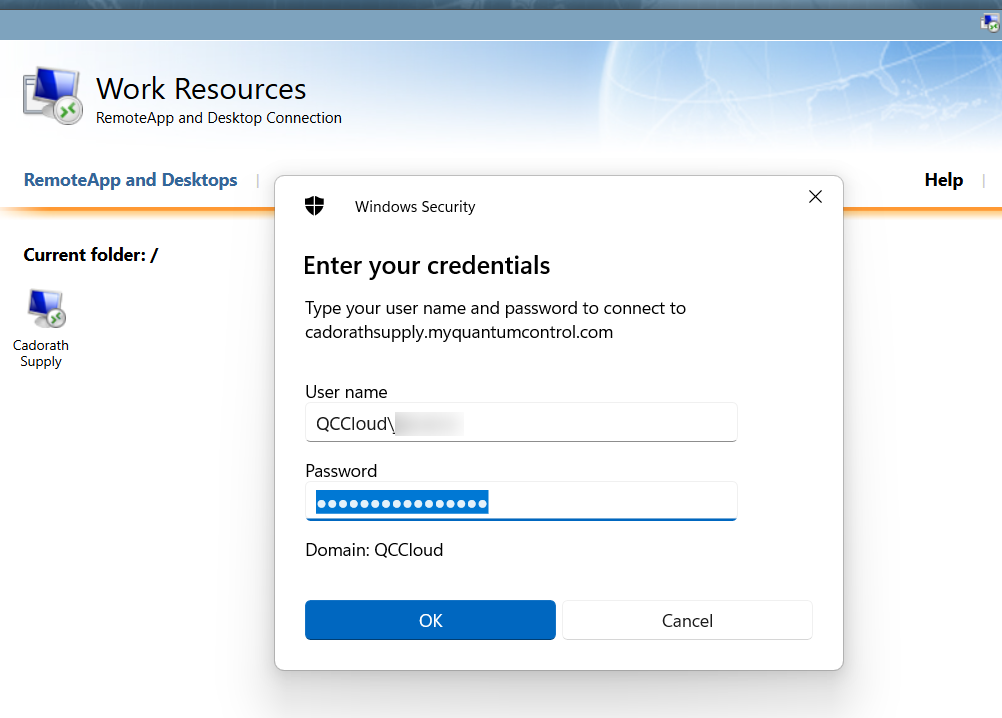The height and width of the screenshot is (718, 1002).
Task: Click the RemoteApp tray icon at top right
Action: click(989, 24)
